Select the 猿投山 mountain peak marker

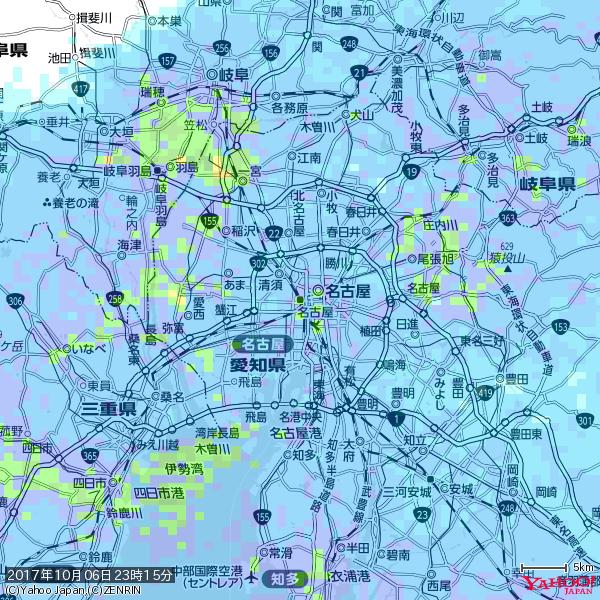[x=508, y=269]
